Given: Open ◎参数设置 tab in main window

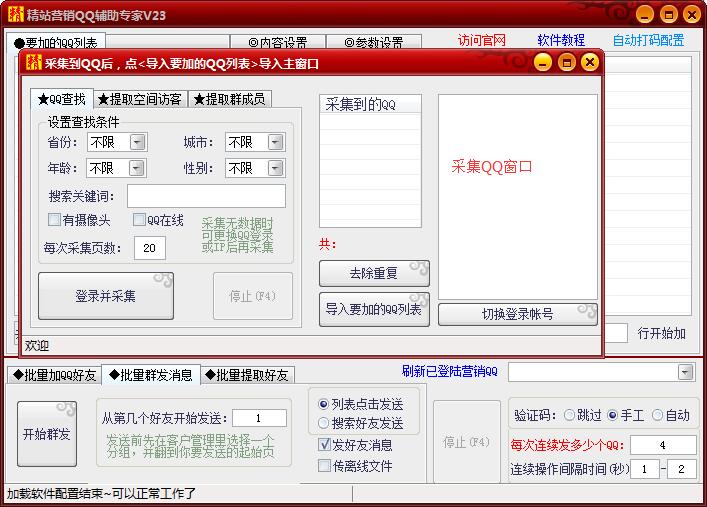Looking at the screenshot, I should pyautogui.click(x=374, y=42).
